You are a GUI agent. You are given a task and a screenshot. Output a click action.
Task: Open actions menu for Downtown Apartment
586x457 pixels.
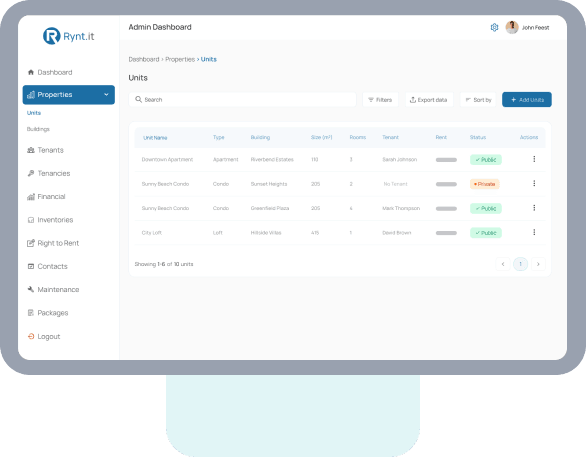click(x=534, y=159)
